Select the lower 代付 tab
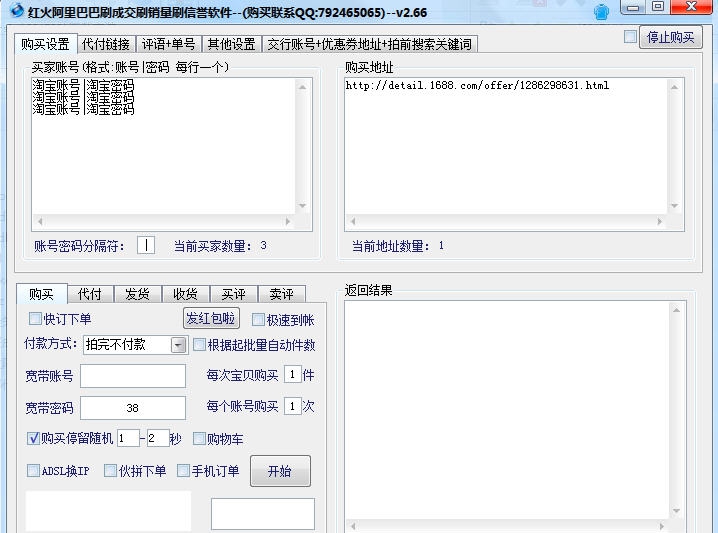The image size is (718, 533). tap(90, 294)
